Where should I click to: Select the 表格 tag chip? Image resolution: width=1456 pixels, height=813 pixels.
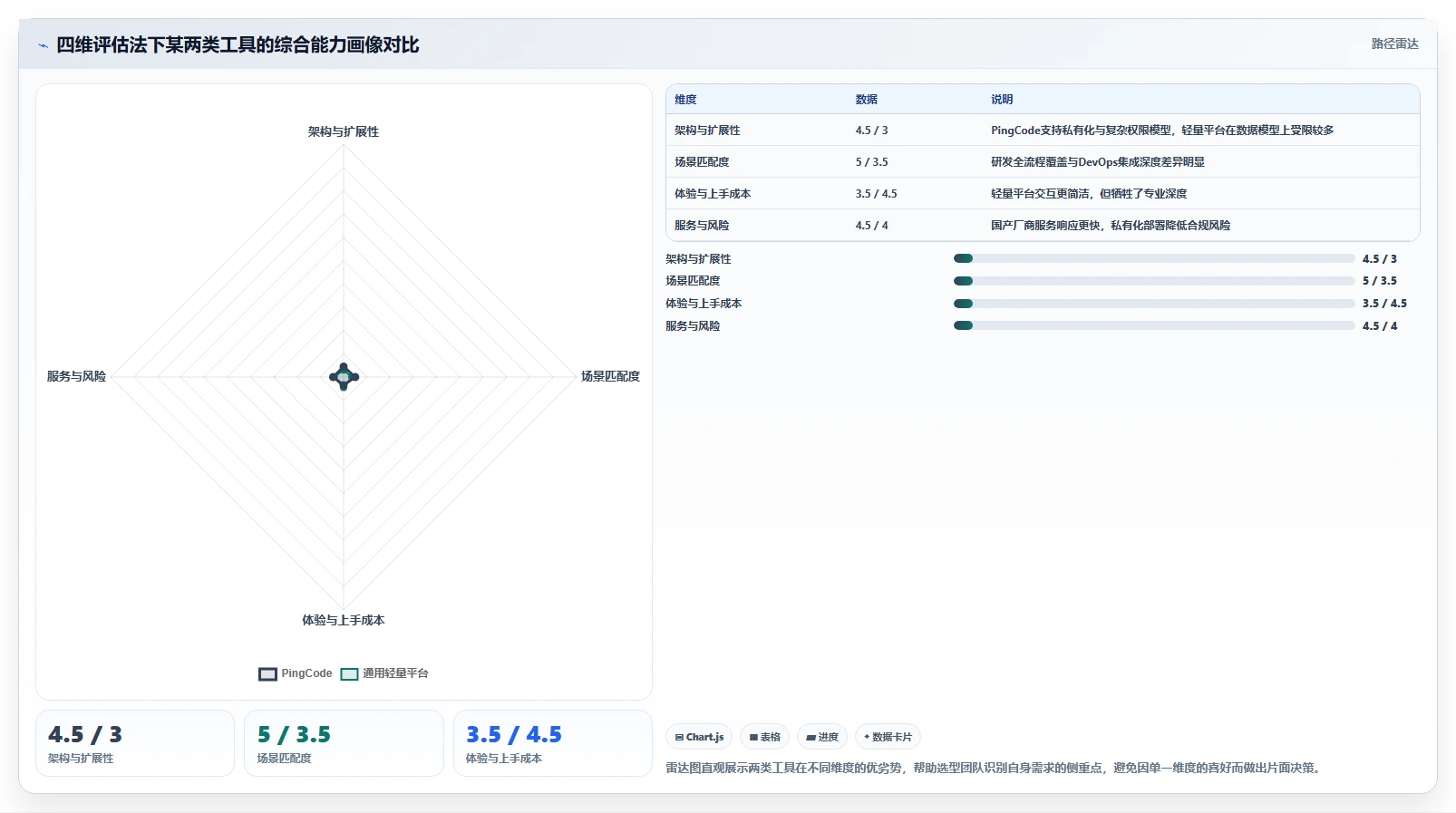point(764,737)
